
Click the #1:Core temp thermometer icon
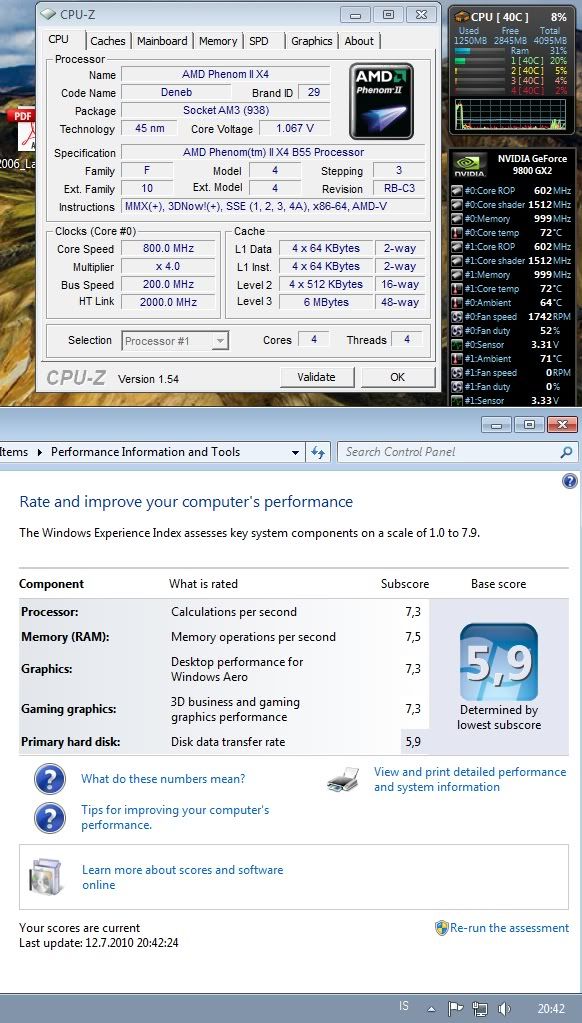pyautogui.click(x=457, y=289)
